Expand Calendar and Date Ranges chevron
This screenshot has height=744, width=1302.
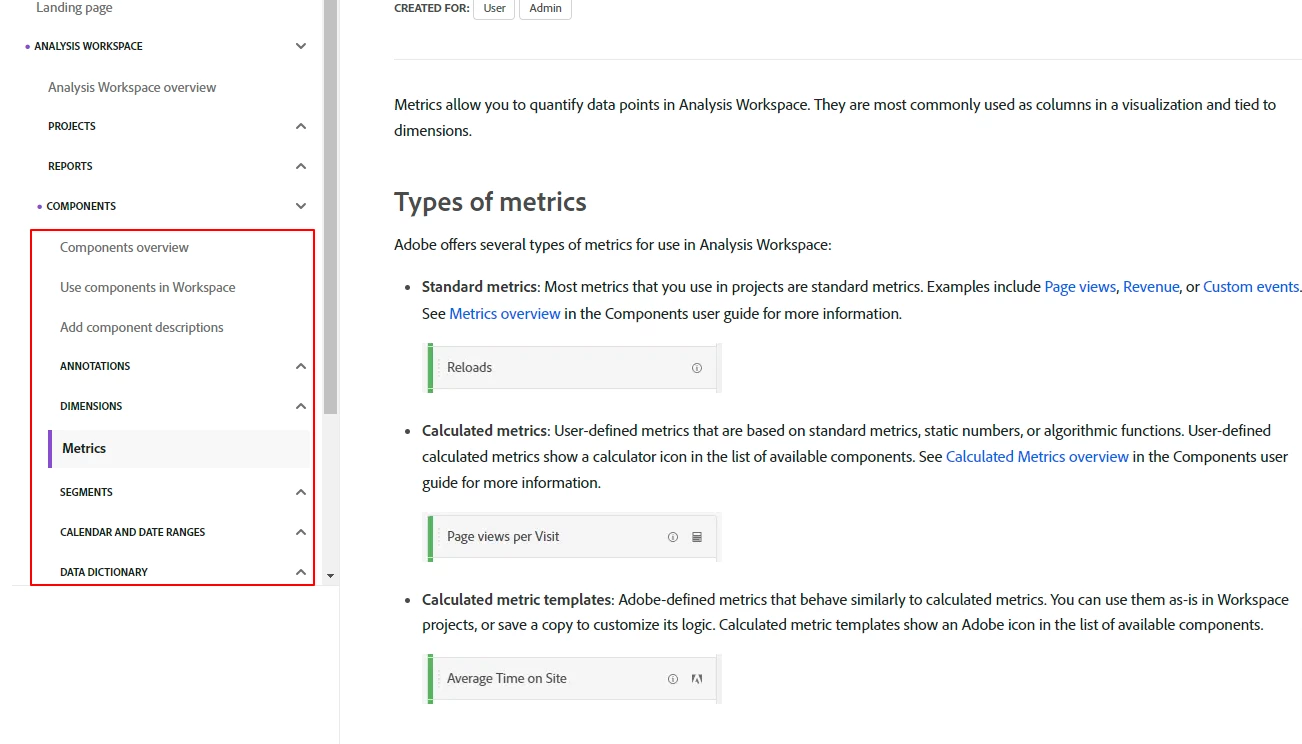[301, 532]
